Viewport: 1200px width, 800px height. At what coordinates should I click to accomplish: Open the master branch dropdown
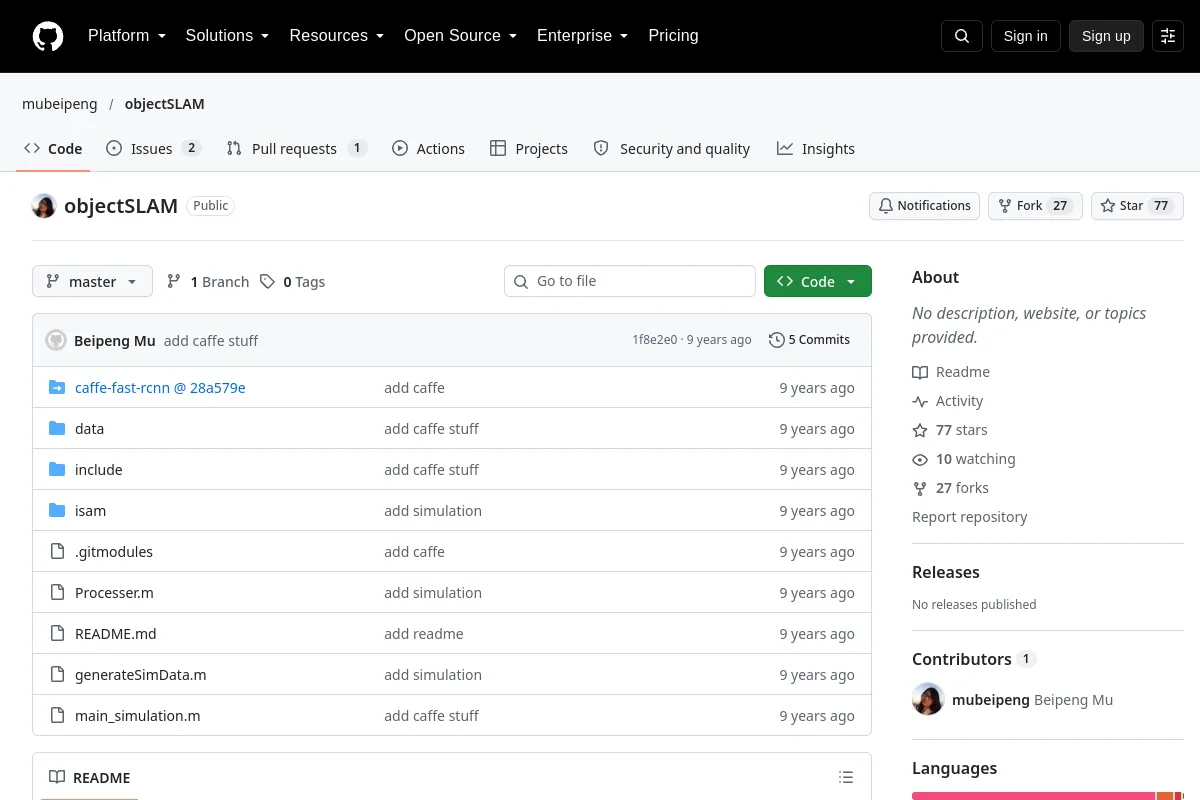(x=92, y=282)
